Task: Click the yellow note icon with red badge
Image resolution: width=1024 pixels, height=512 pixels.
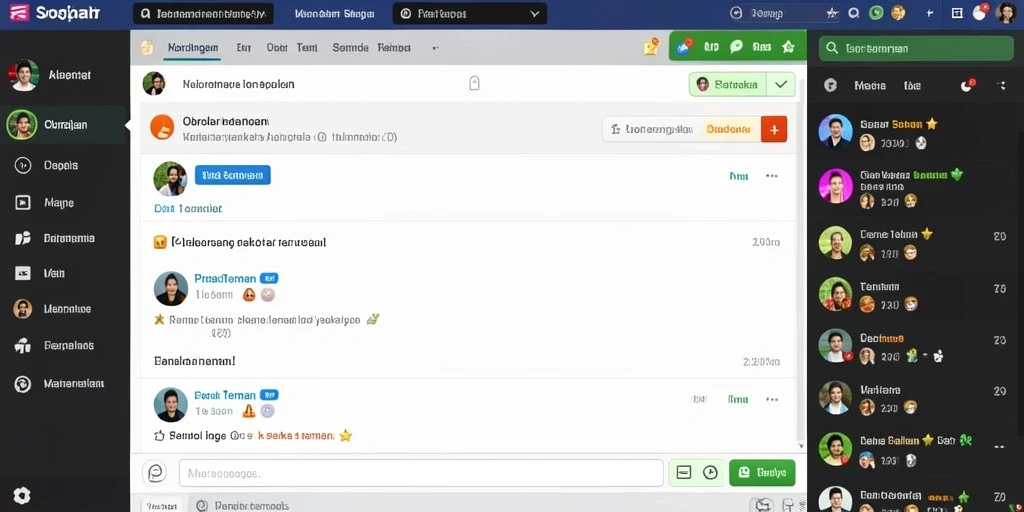Action: 651,46
